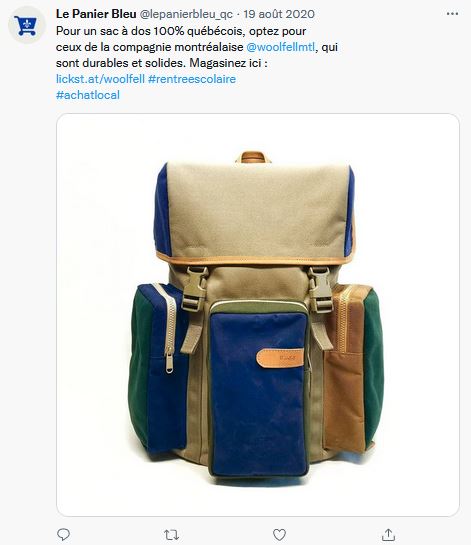Open the tweet's more options menu
This screenshot has width=471, height=545.
point(452,14)
